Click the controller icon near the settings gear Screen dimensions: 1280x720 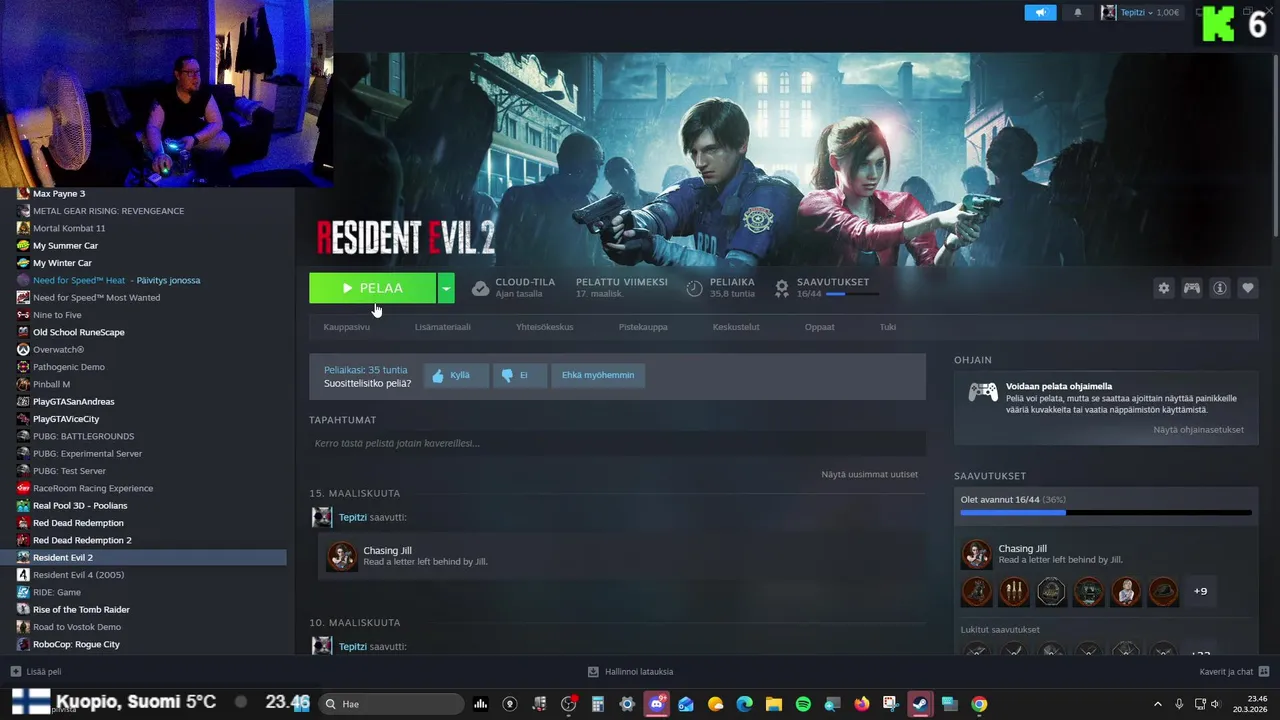click(1192, 288)
